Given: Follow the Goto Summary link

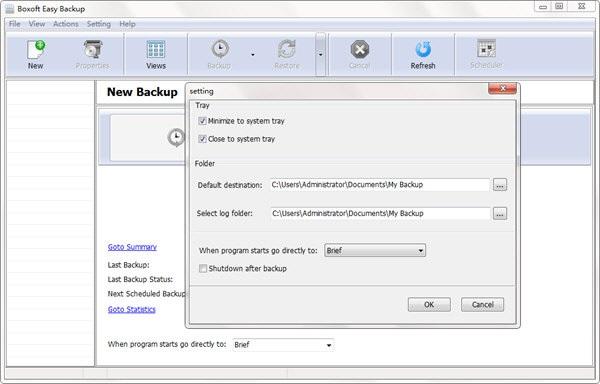Looking at the screenshot, I should click(x=132, y=247).
